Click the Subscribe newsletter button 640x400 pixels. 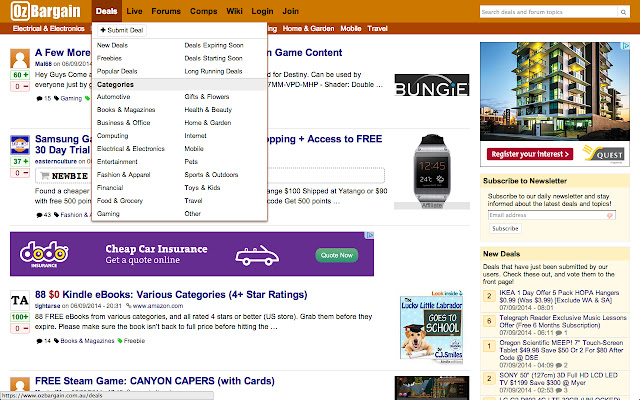(x=505, y=229)
